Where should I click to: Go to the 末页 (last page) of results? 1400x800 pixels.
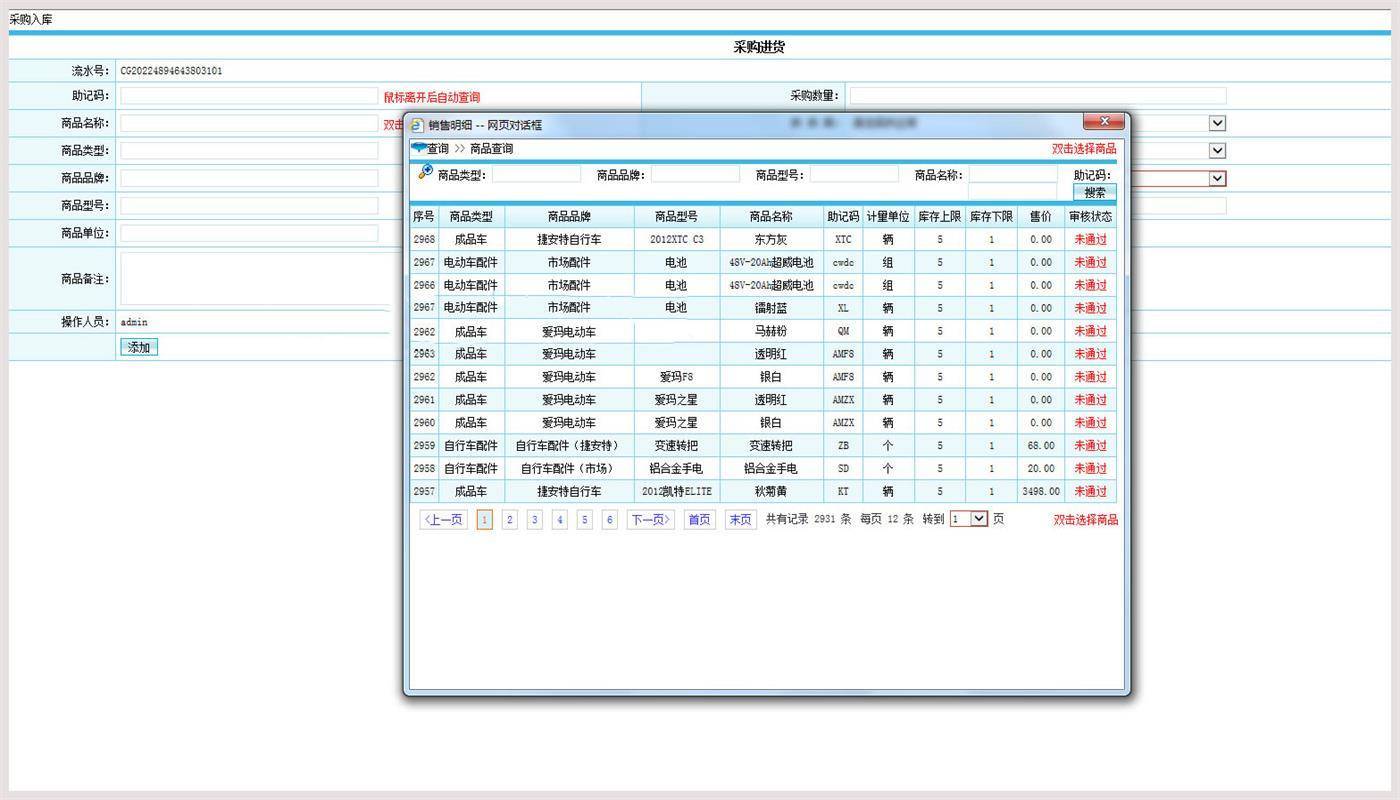pos(739,519)
